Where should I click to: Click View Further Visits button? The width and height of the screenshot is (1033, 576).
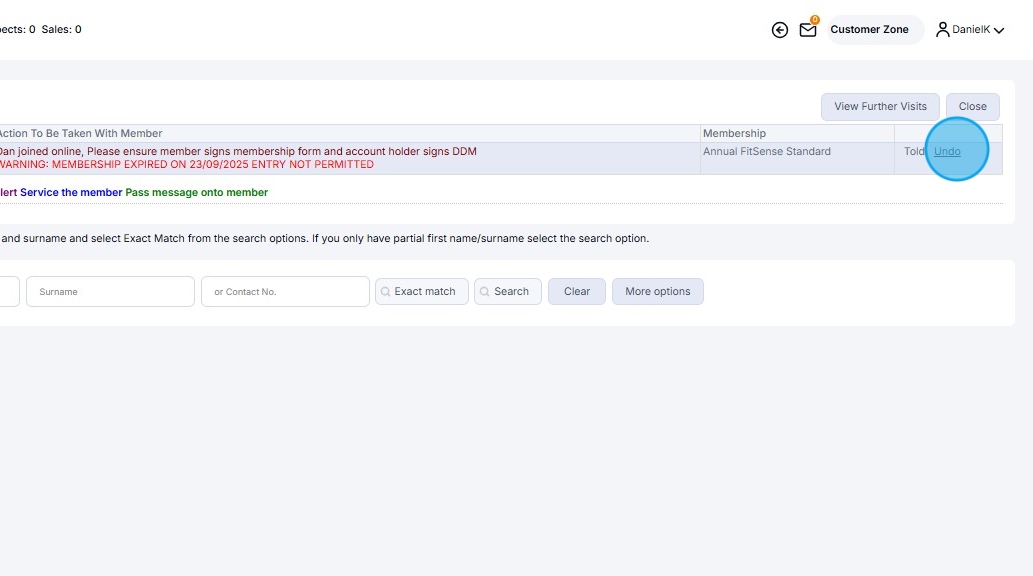880,107
